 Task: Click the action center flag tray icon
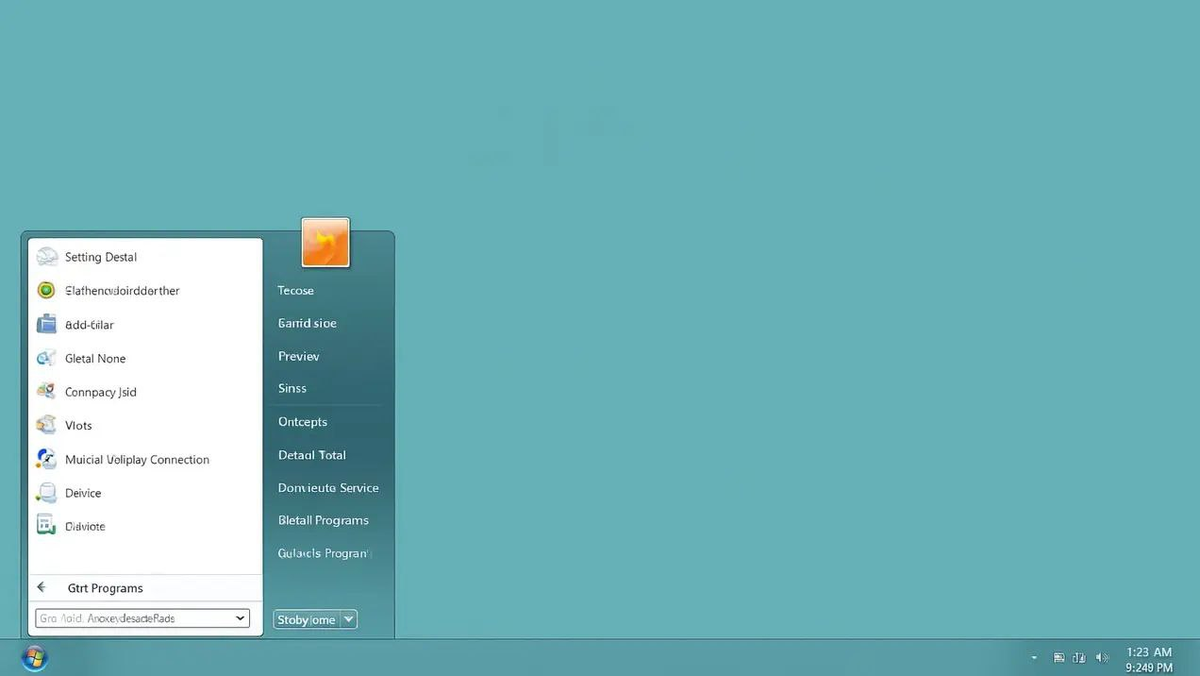(x=1059, y=658)
